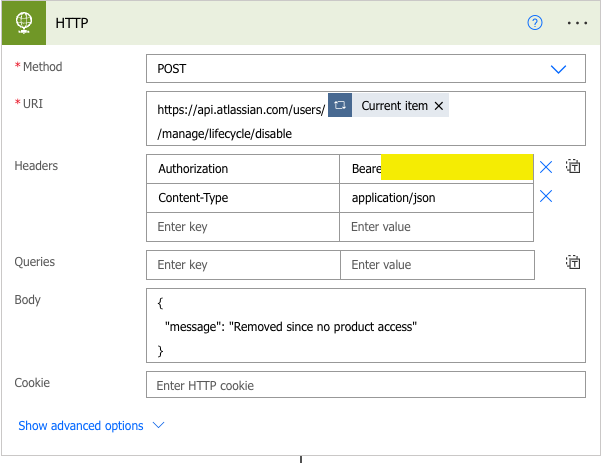Click the Queries Enter value field

(436, 265)
